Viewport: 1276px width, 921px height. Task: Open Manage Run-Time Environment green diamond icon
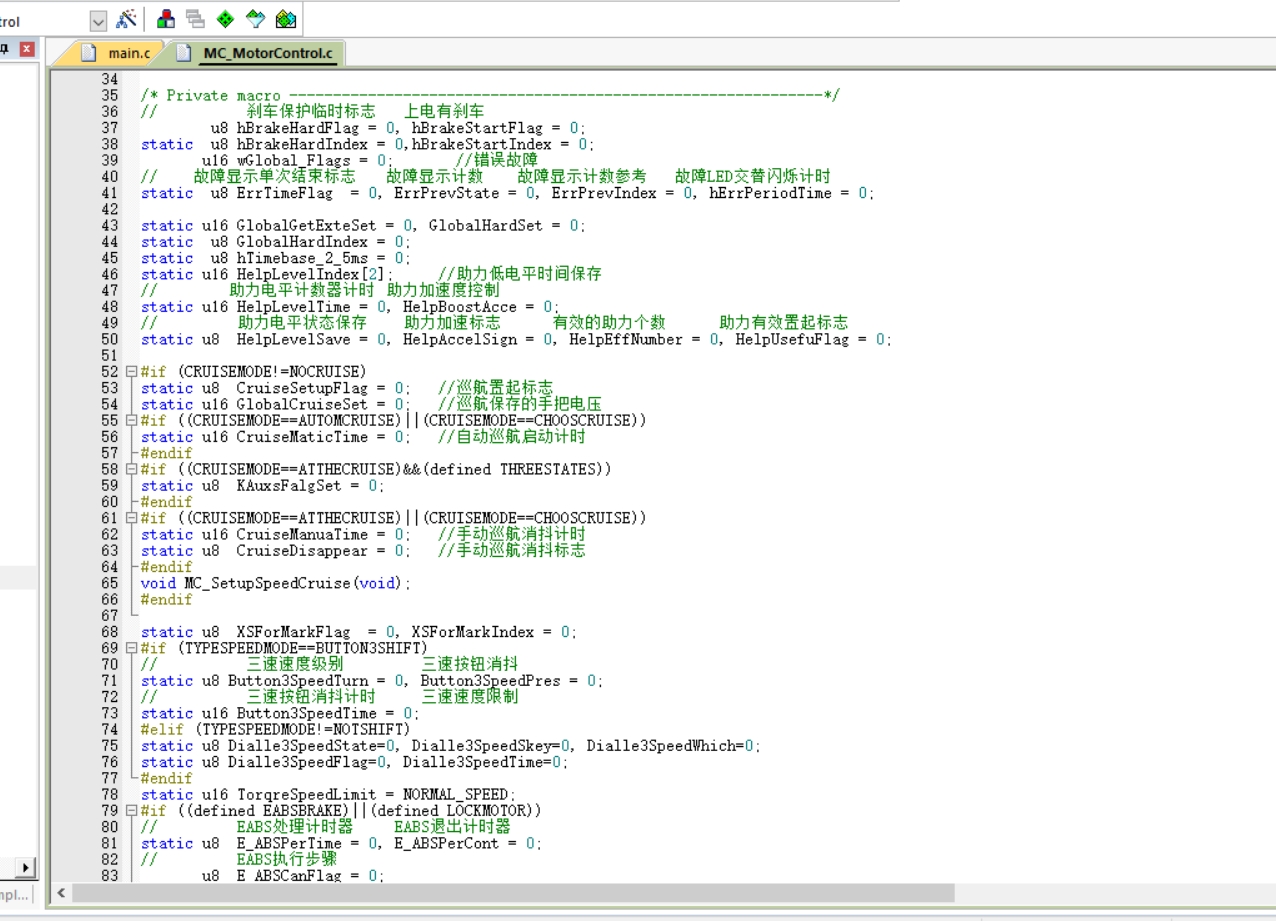click(225, 19)
